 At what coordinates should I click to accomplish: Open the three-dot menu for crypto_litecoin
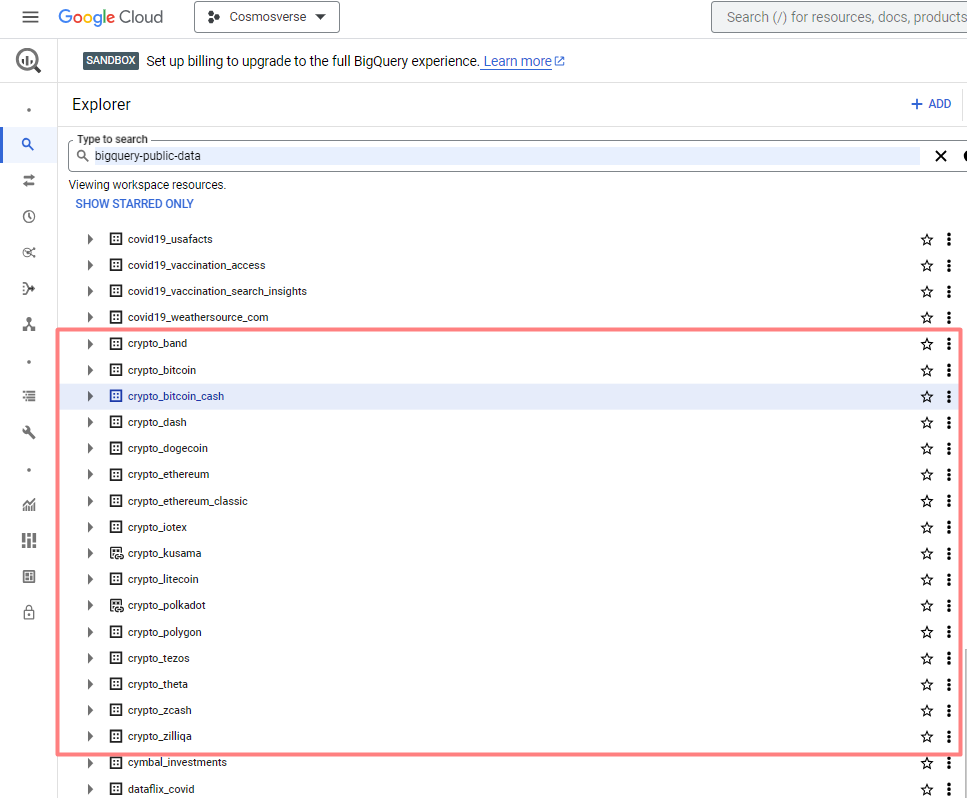[948, 579]
